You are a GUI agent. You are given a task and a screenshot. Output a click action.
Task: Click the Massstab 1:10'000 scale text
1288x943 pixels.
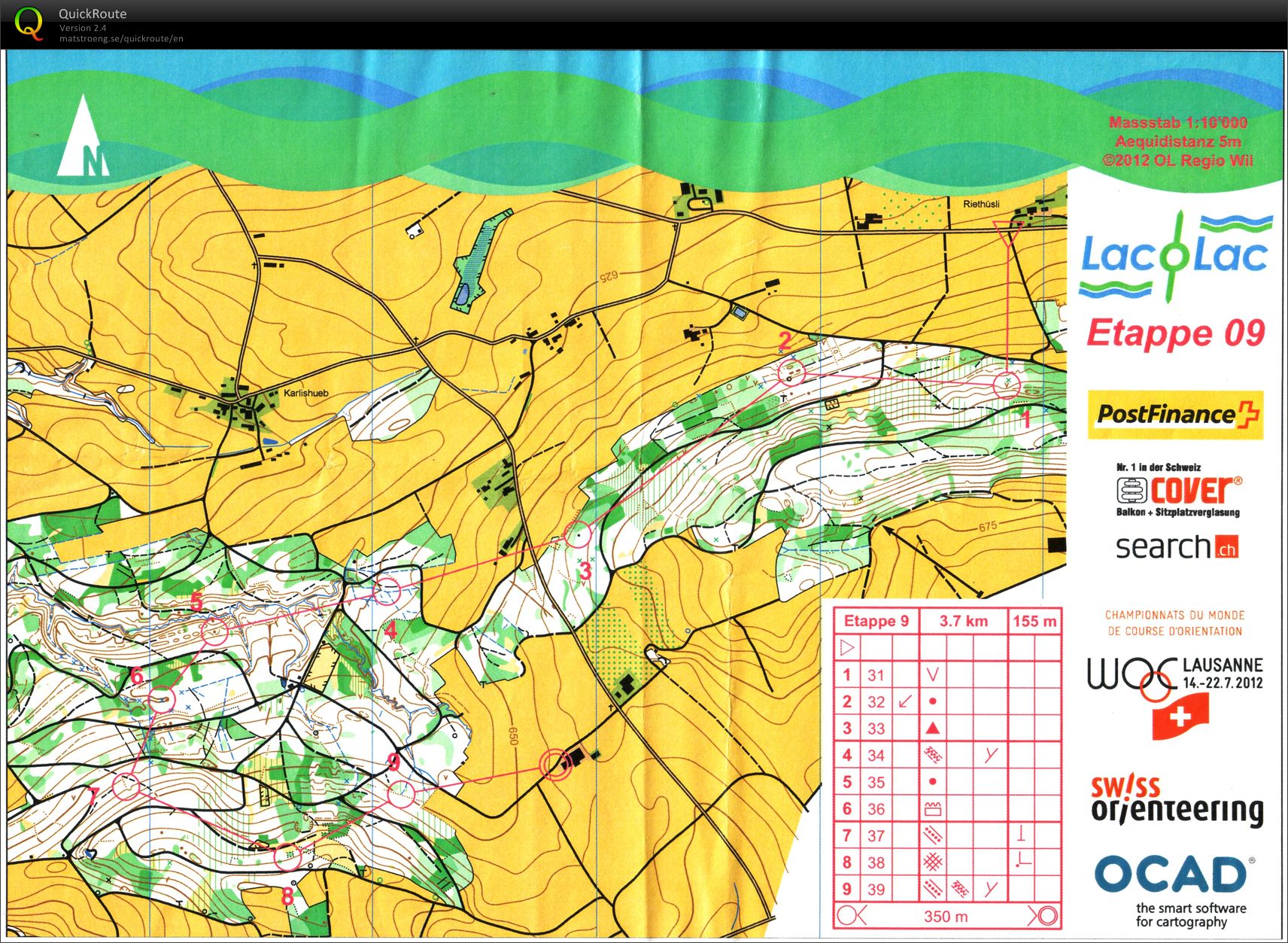click(x=1177, y=123)
